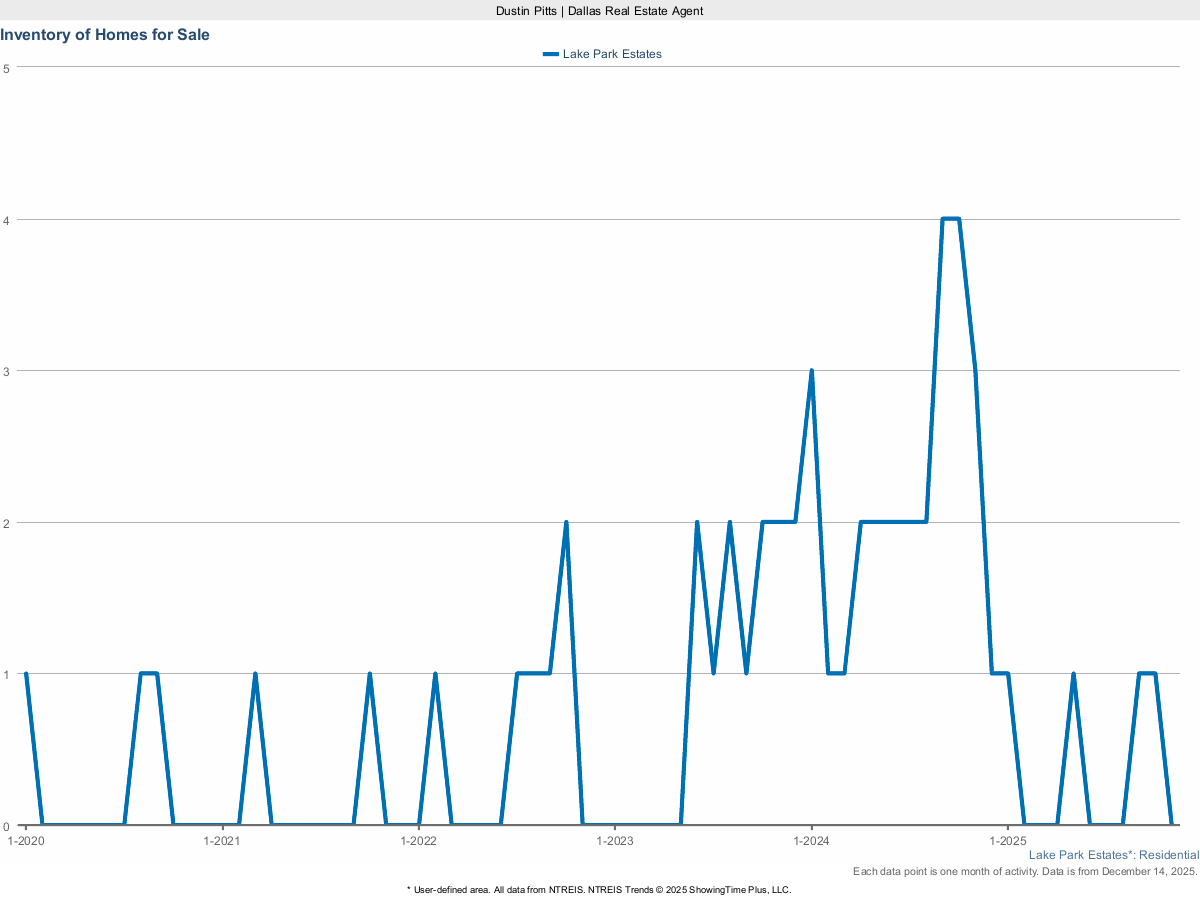
Task: Click the NTREIS Trends copyright footer text
Action: click(600, 889)
